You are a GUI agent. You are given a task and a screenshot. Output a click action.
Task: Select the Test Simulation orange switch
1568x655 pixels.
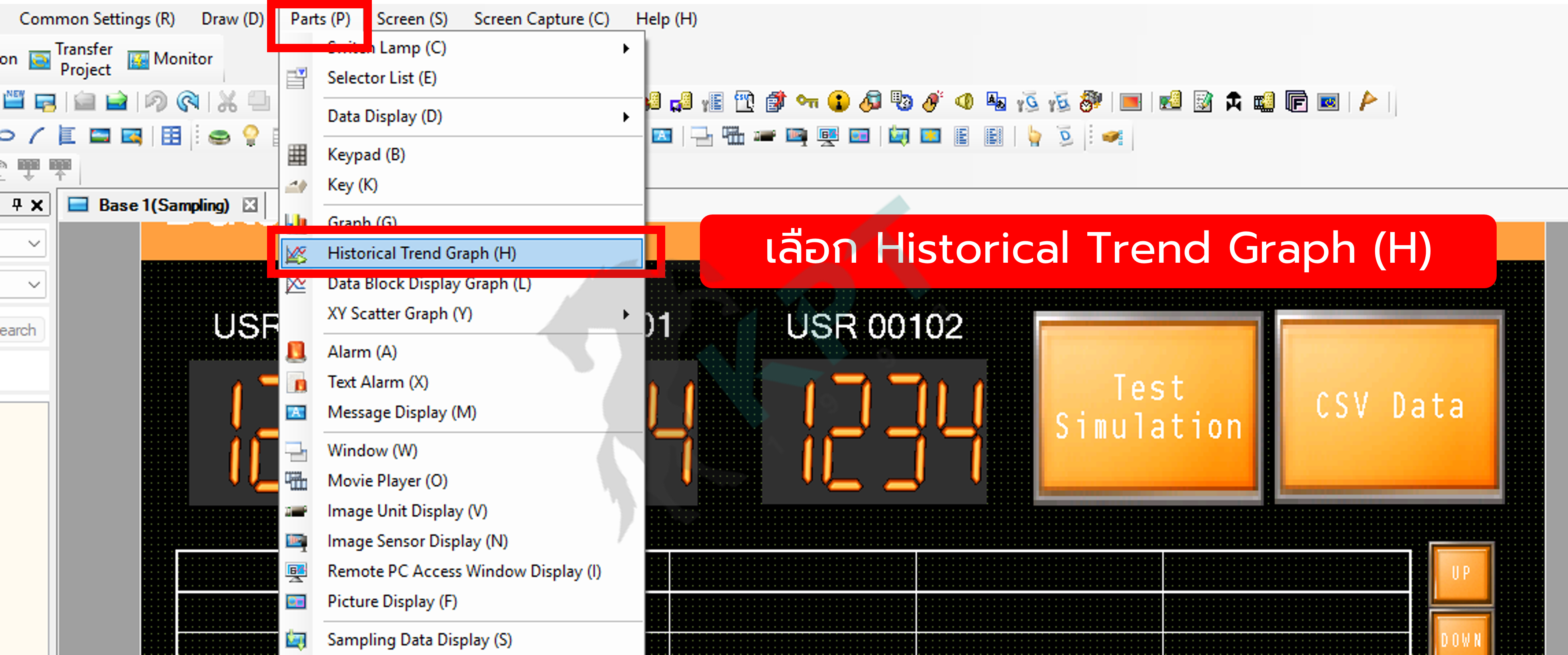click(1148, 407)
